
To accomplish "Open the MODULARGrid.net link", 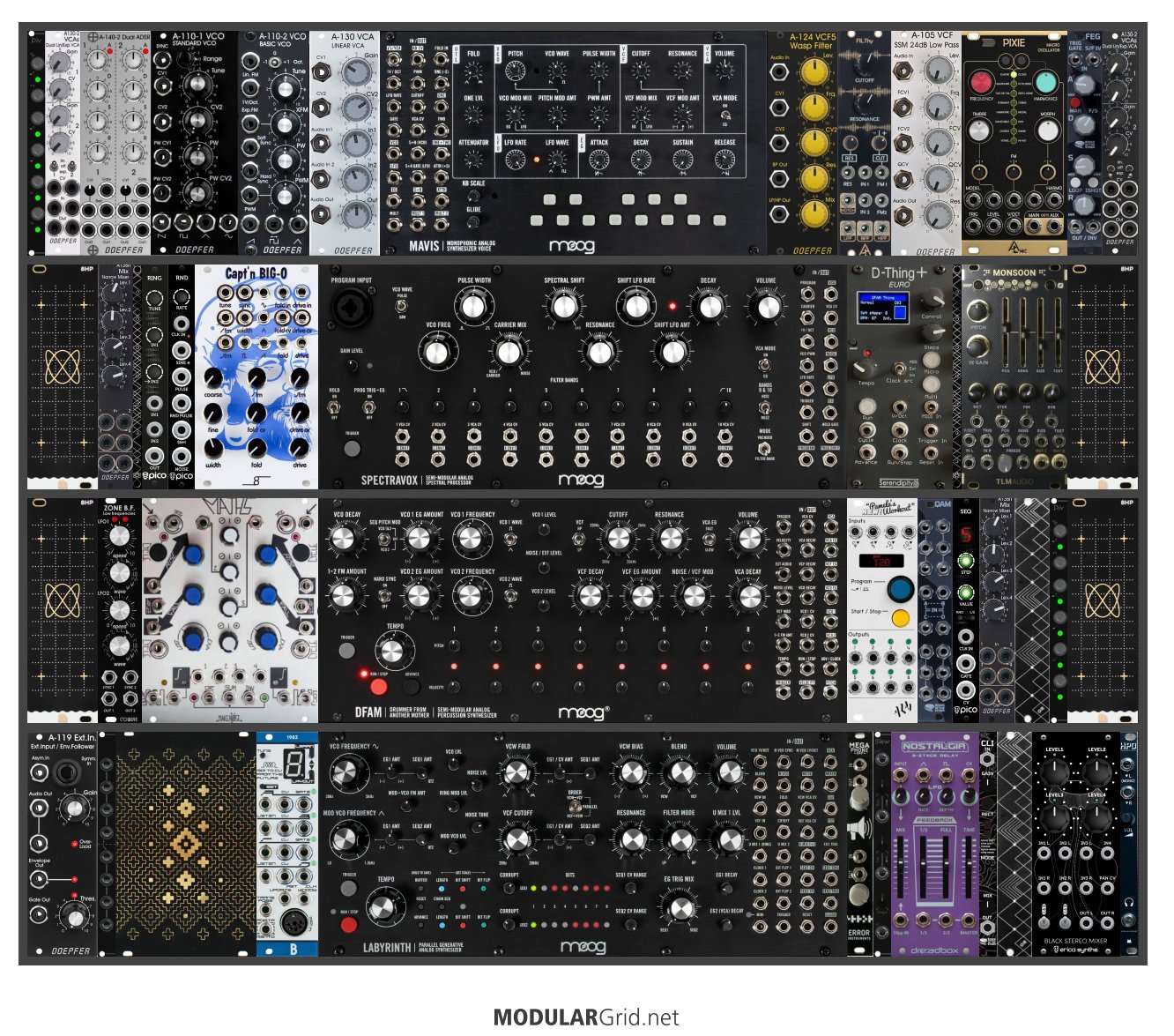I will [586, 1017].
